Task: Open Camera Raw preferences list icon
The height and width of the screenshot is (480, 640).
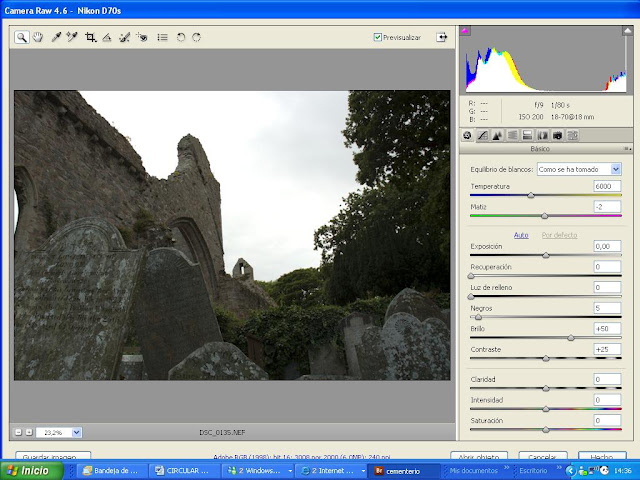Action: tap(162, 38)
